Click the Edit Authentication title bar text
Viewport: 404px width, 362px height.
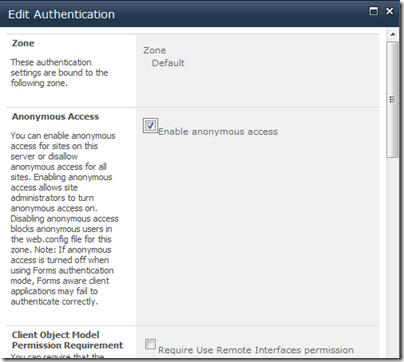(x=61, y=14)
